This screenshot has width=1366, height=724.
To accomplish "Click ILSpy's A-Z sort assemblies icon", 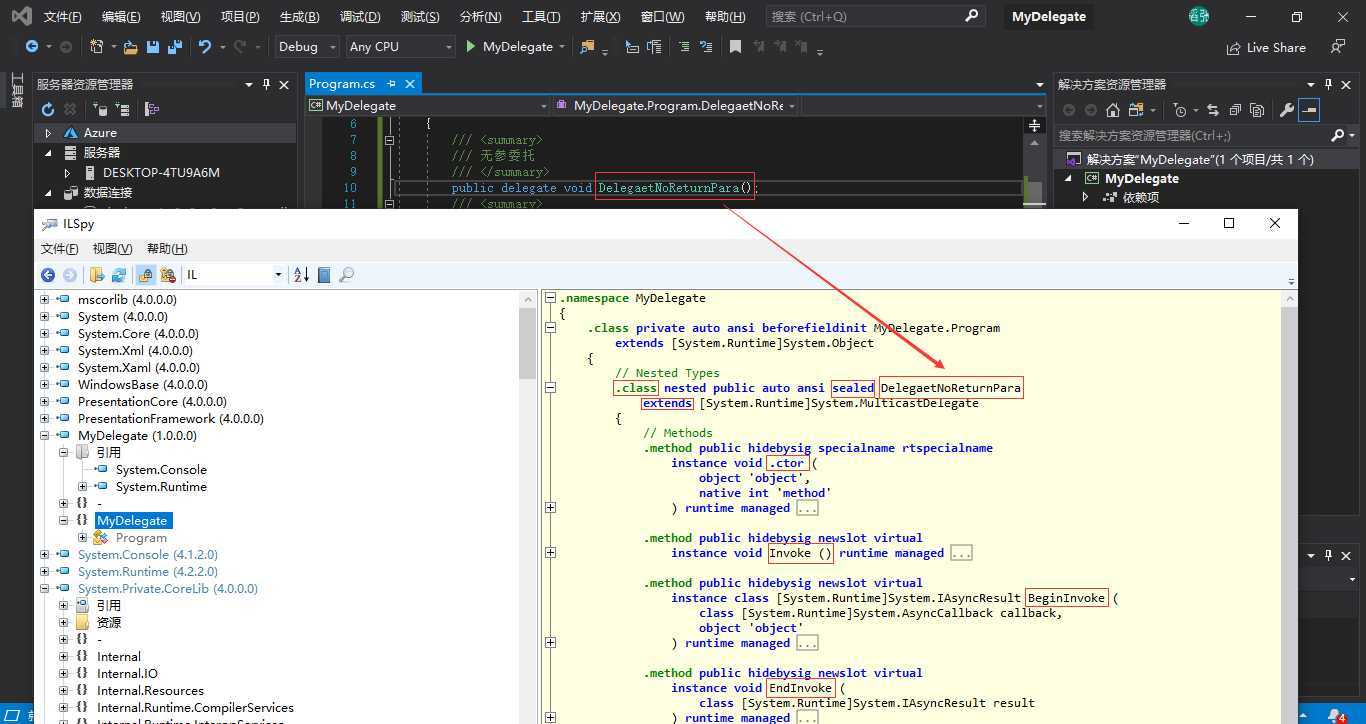I will point(301,275).
